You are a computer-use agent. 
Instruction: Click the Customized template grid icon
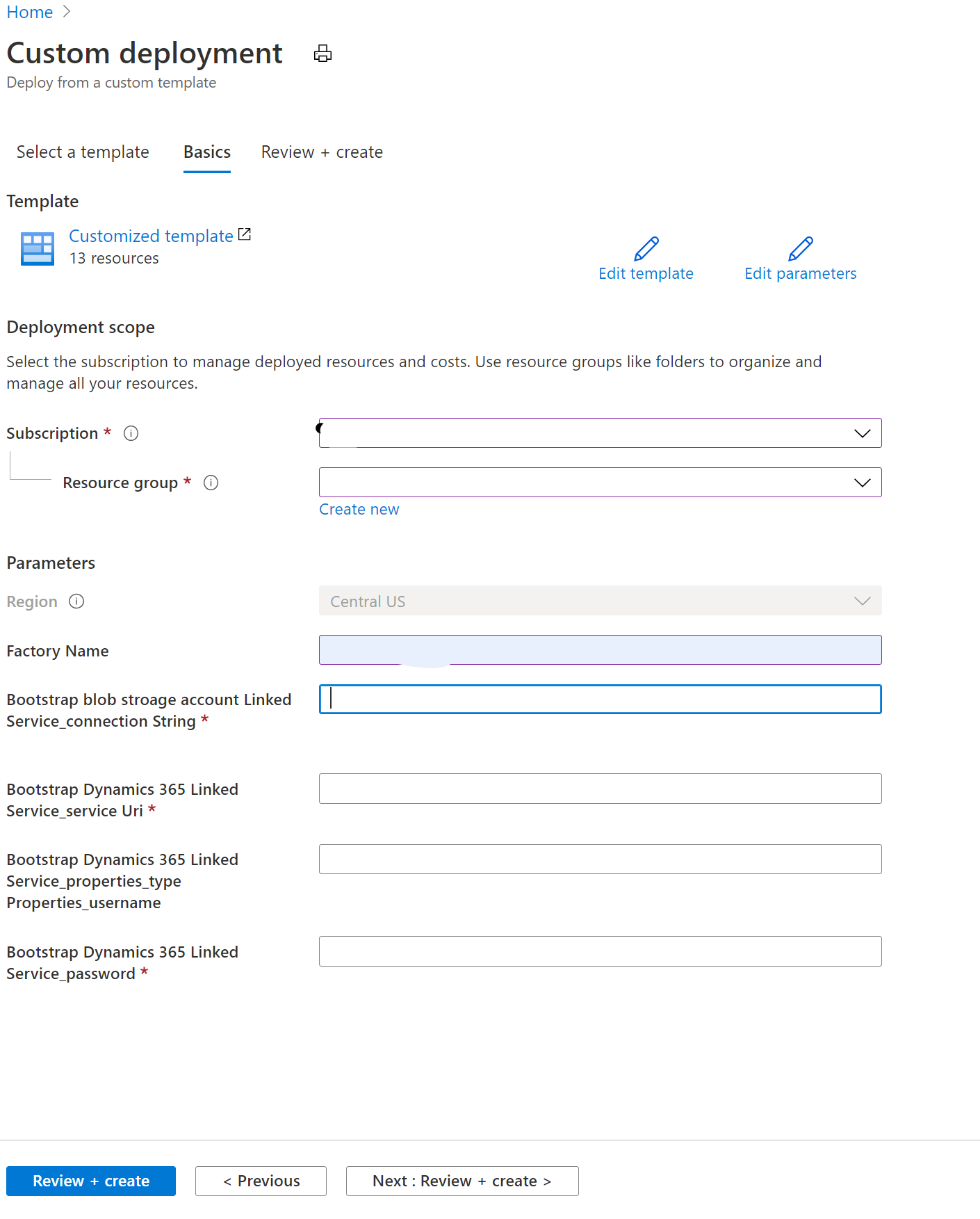point(38,248)
